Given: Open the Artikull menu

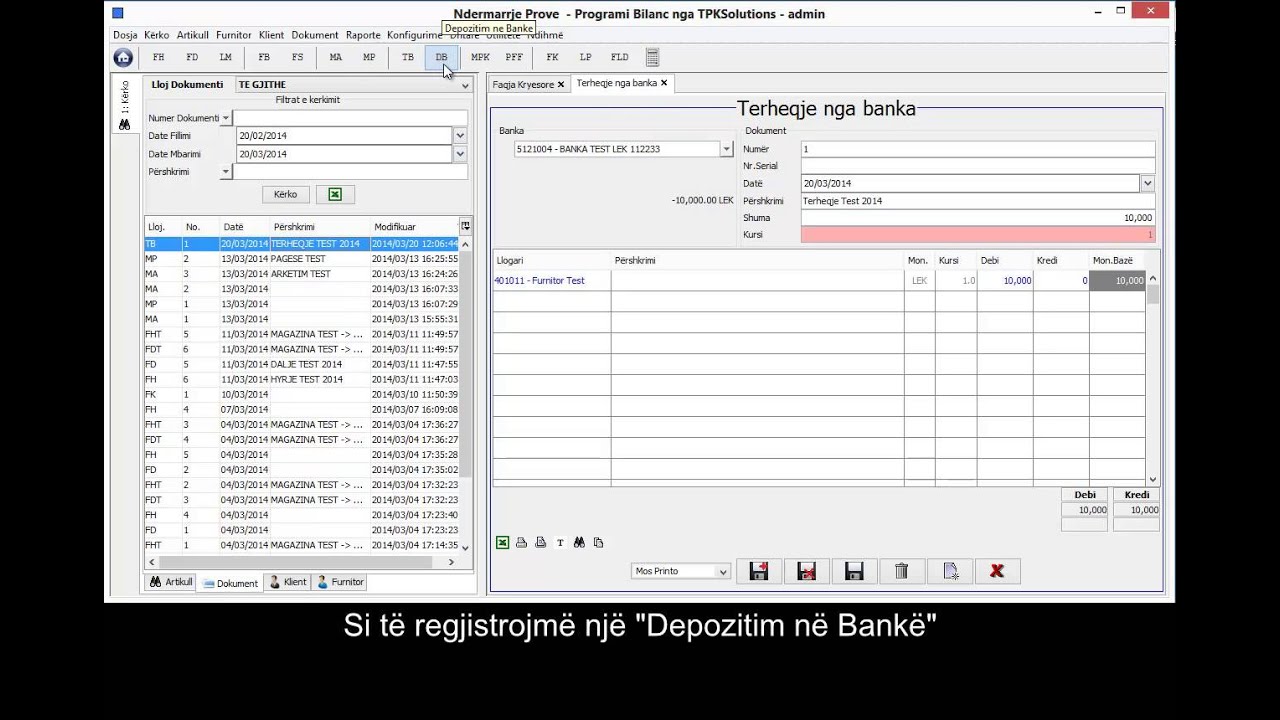Looking at the screenshot, I should [193, 35].
